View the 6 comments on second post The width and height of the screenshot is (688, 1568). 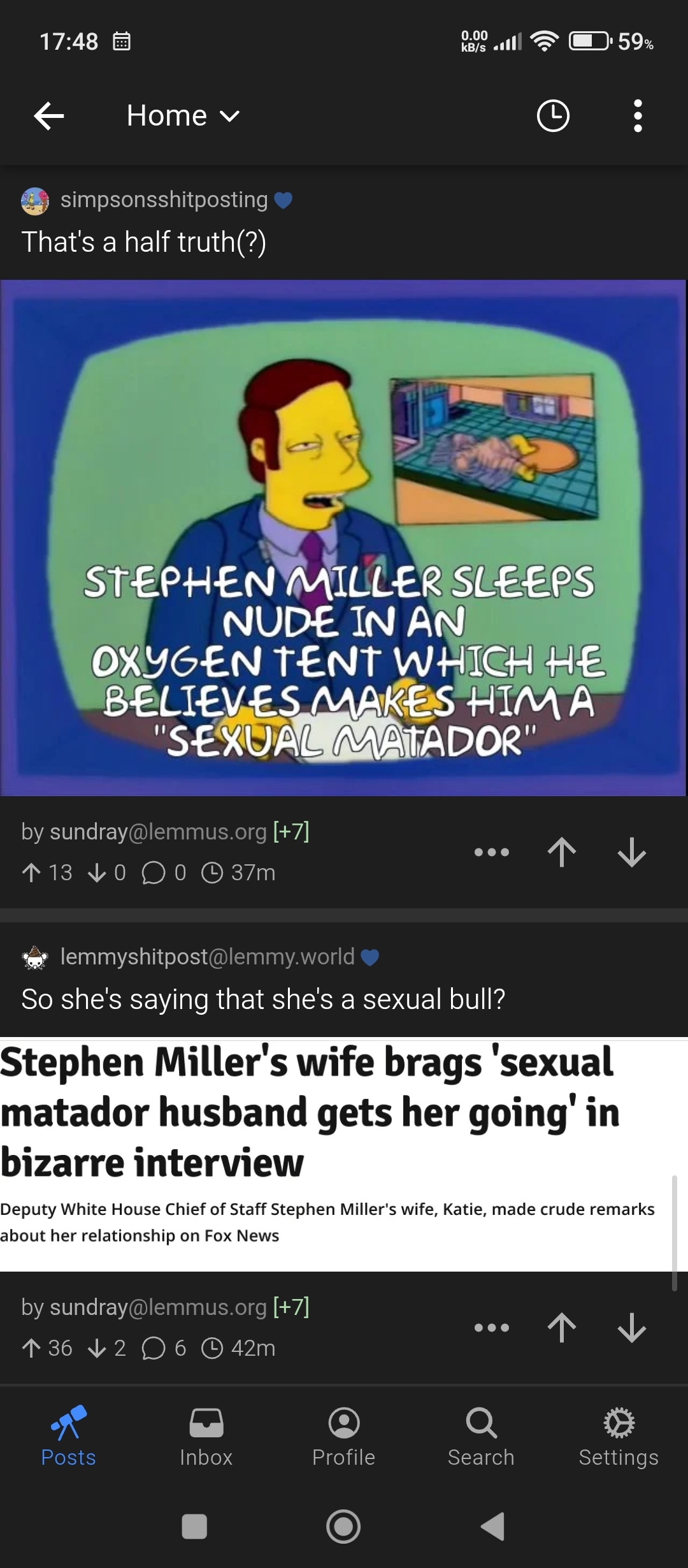pos(164,1348)
